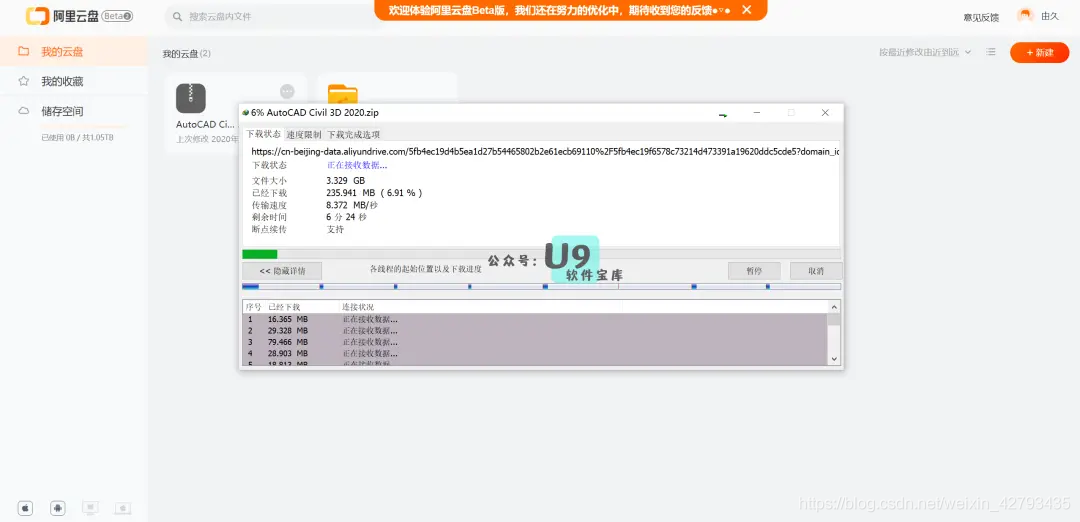Select thread row 1 with 16.365 MB
This screenshot has width=1080, height=522.
point(535,320)
